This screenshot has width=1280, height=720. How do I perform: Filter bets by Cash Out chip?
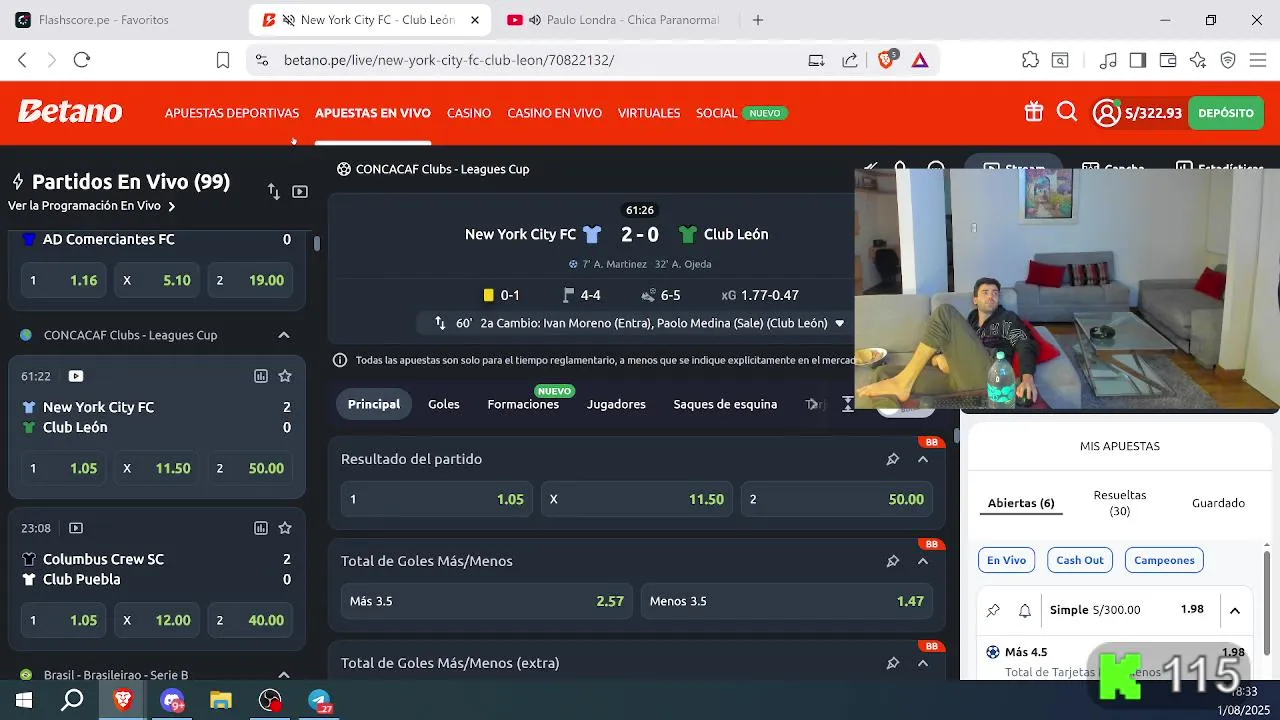1080,560
